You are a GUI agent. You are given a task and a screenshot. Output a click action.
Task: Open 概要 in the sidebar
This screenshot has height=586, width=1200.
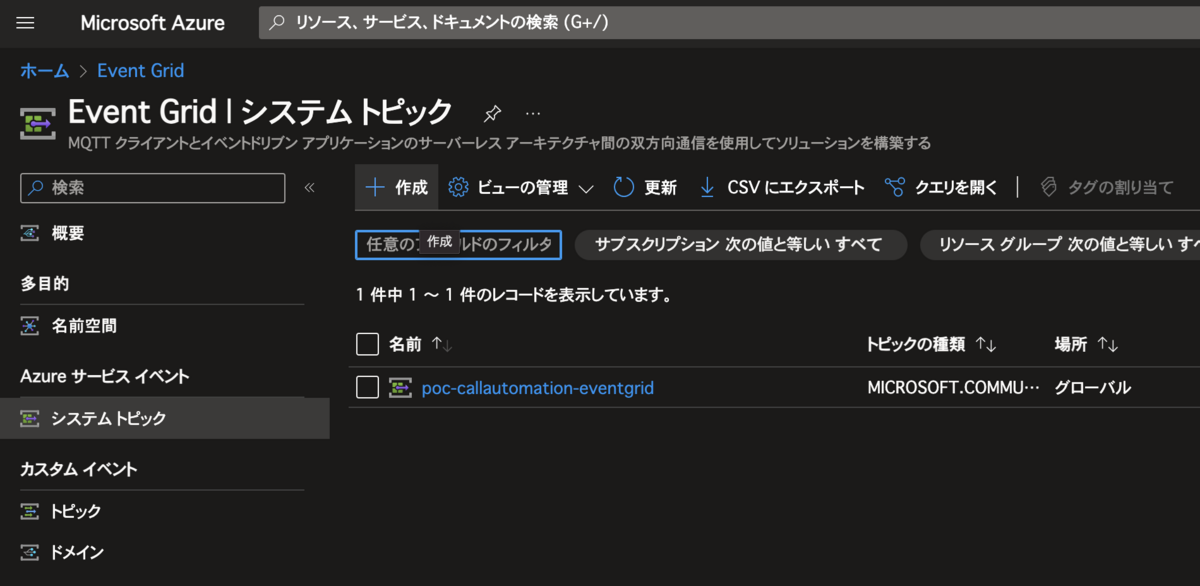click(x=68, y=233)
